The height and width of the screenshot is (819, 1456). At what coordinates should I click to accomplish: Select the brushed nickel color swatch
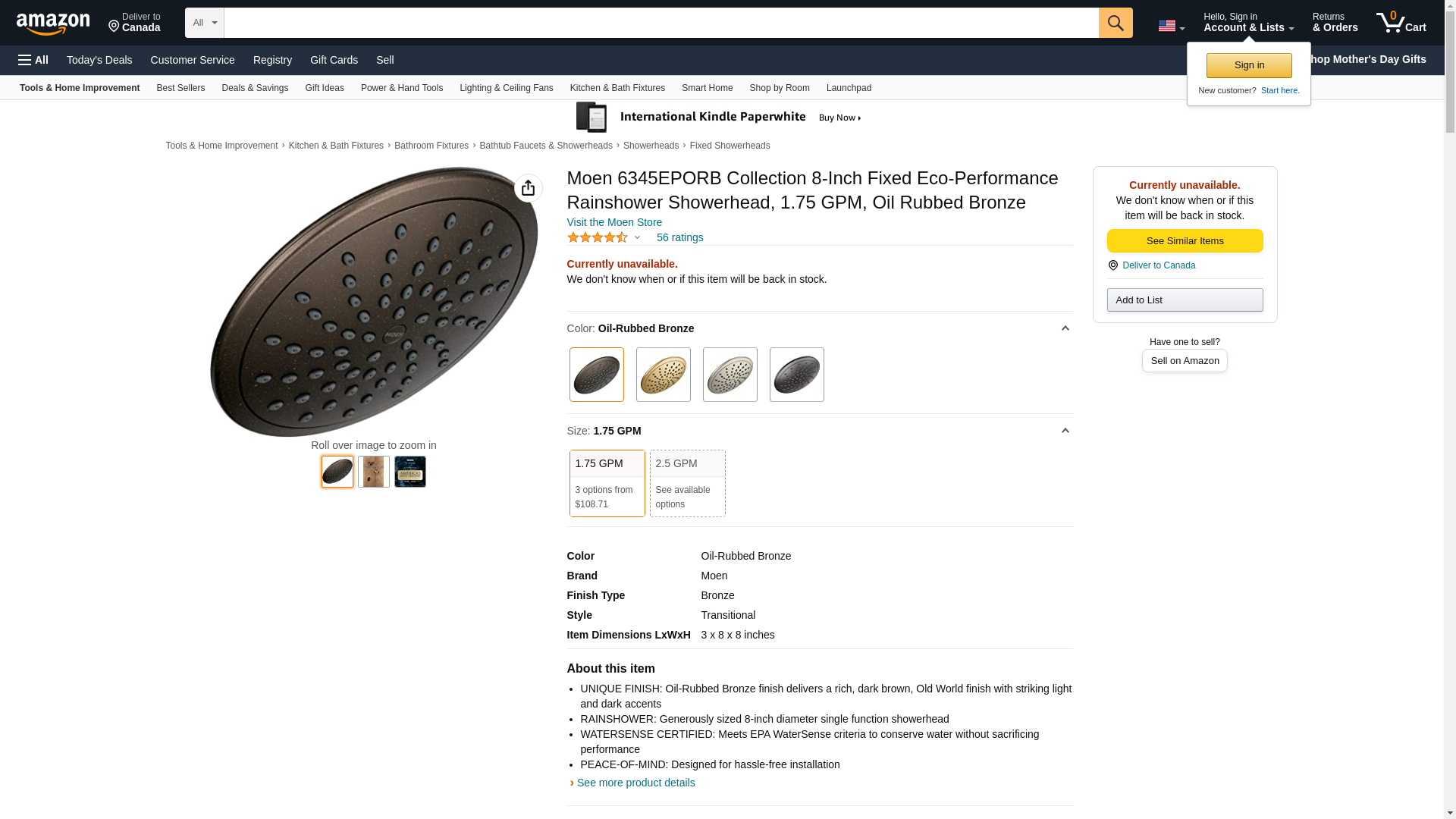point(730,375)
